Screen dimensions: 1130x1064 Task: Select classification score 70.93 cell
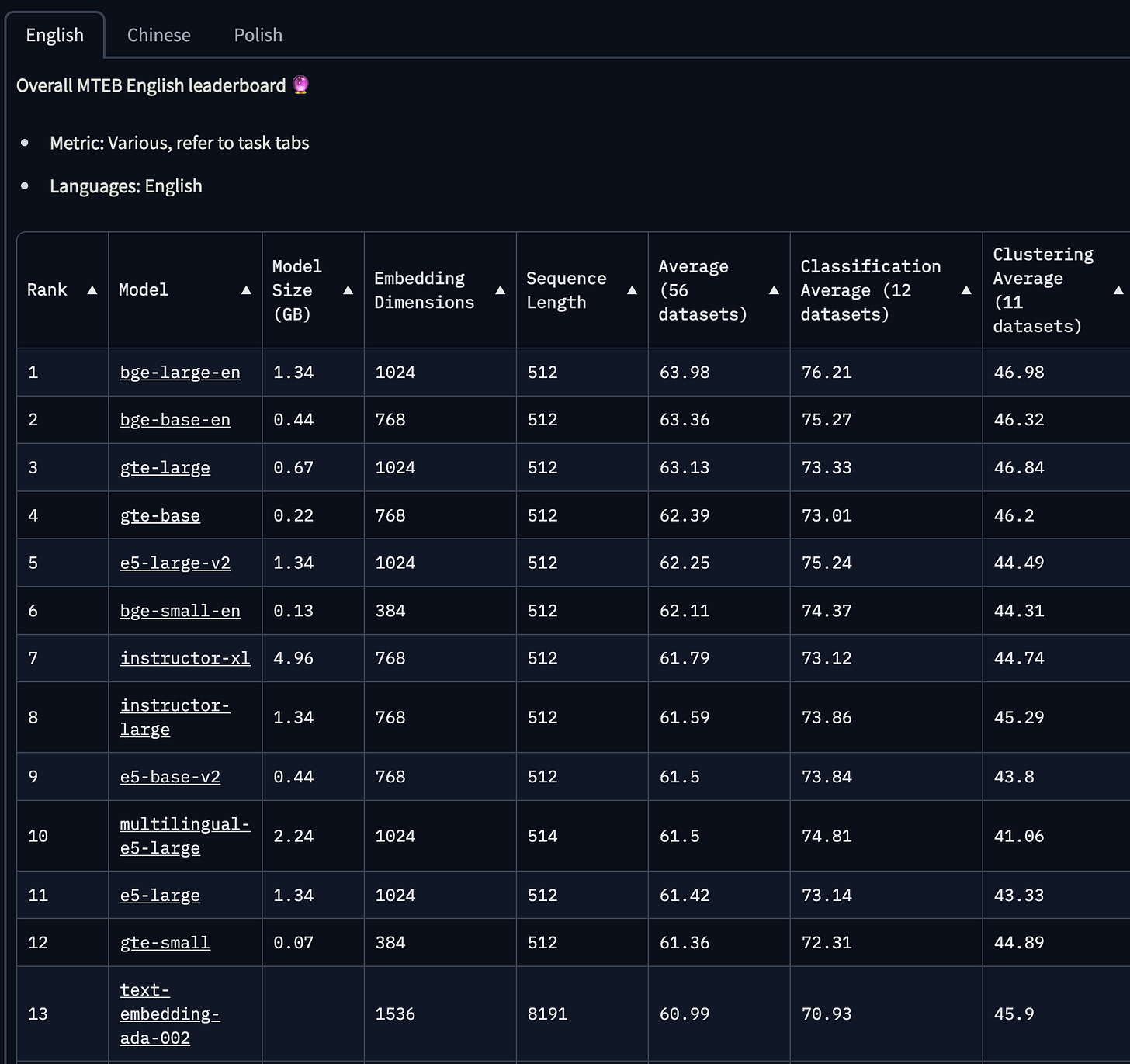point(886,1014)
